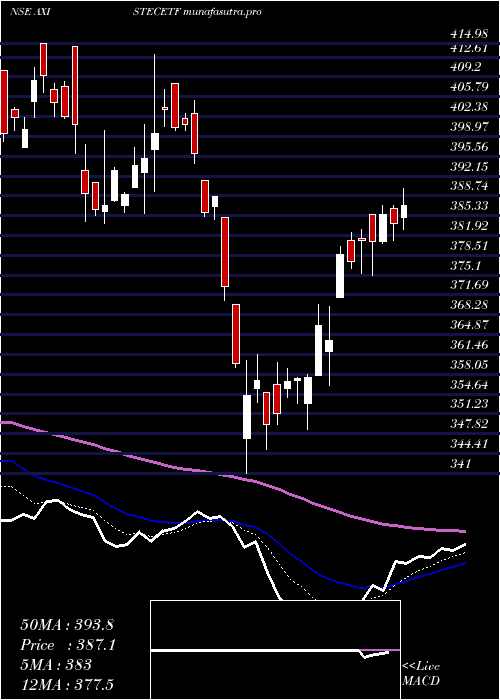Click the 375.1 axis value

point(465,265)
